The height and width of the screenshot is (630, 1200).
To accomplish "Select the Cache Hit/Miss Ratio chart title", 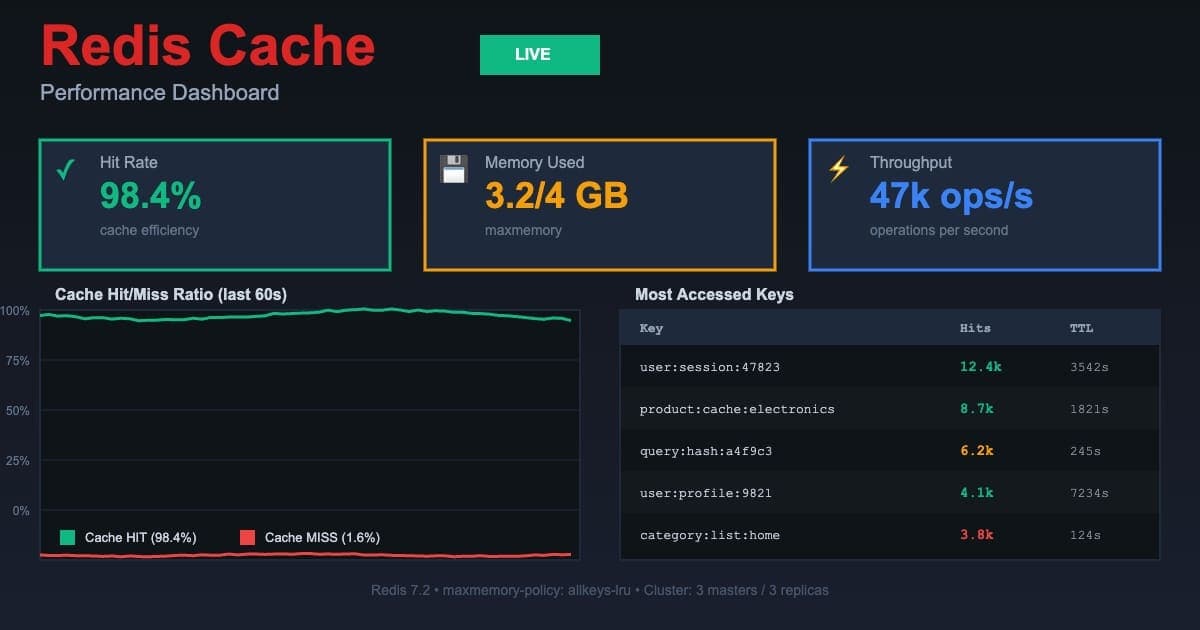I will [170, 294].
